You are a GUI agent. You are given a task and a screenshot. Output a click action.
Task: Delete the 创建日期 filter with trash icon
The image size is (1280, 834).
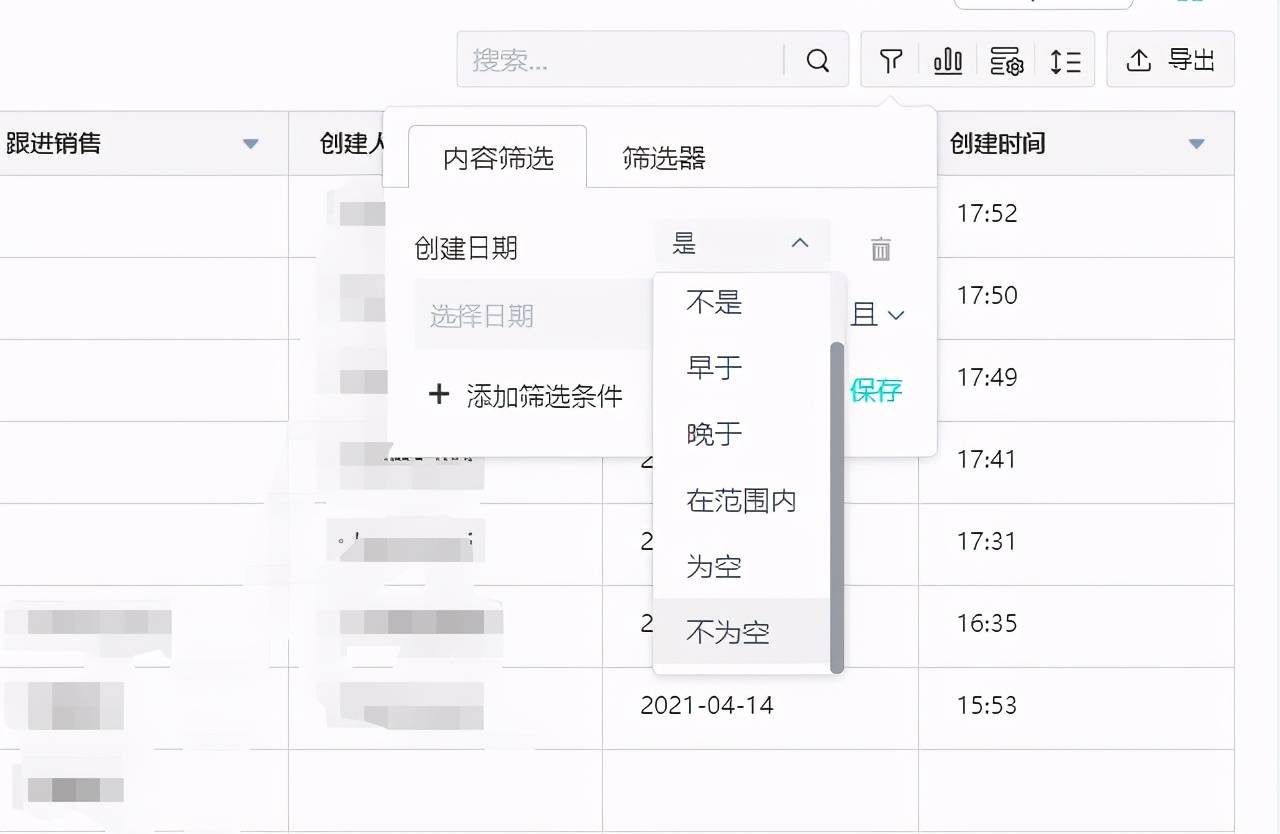[880, 248]
